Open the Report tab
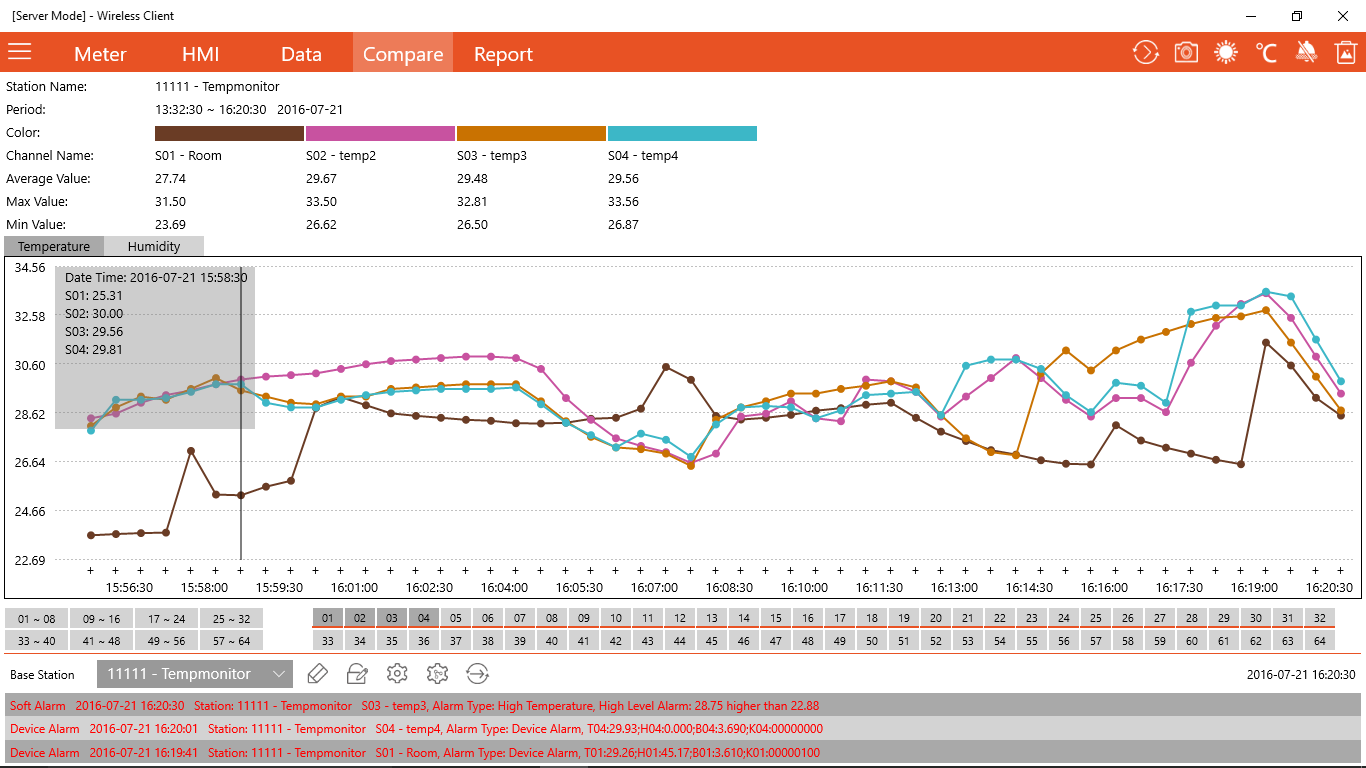1366x768 pixels. click(503, 54)
